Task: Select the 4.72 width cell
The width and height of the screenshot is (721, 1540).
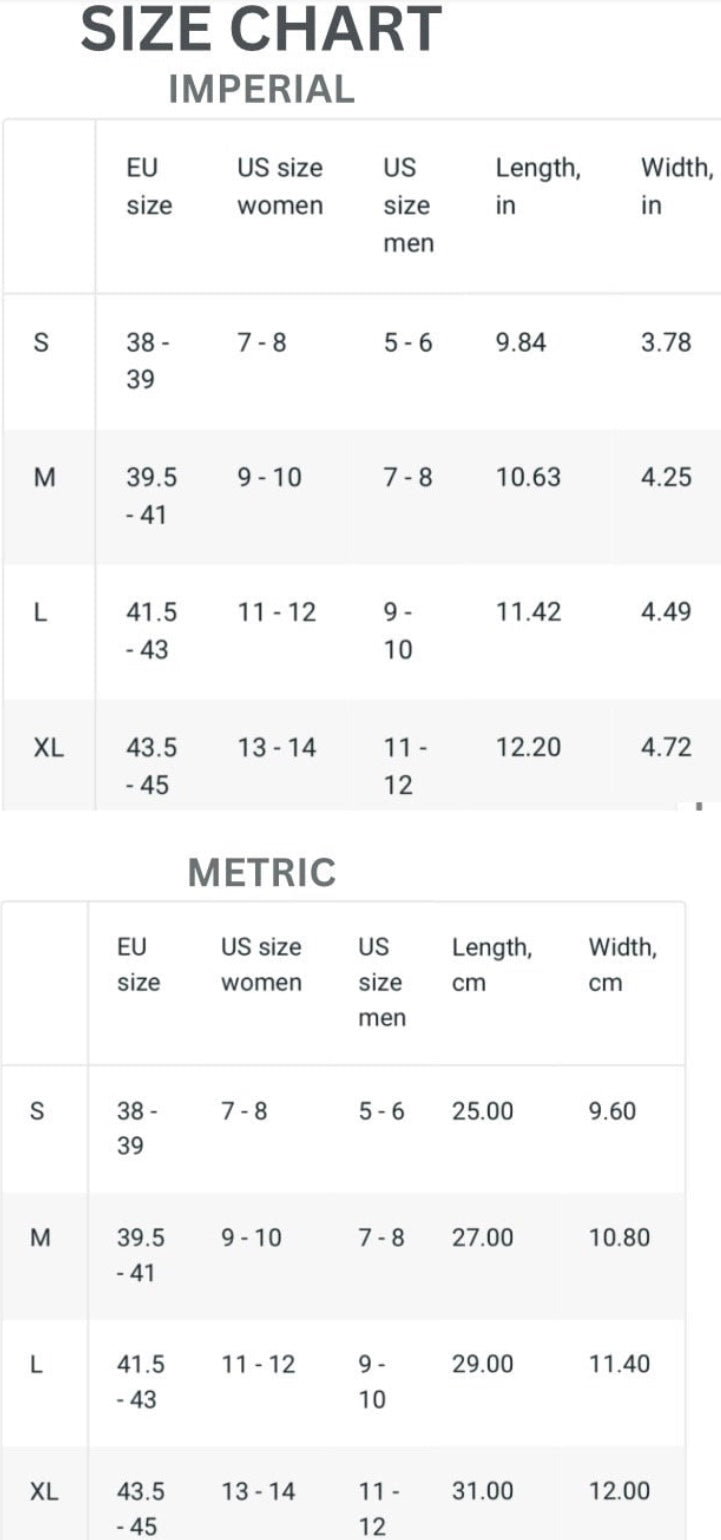Action: [666, 747]
